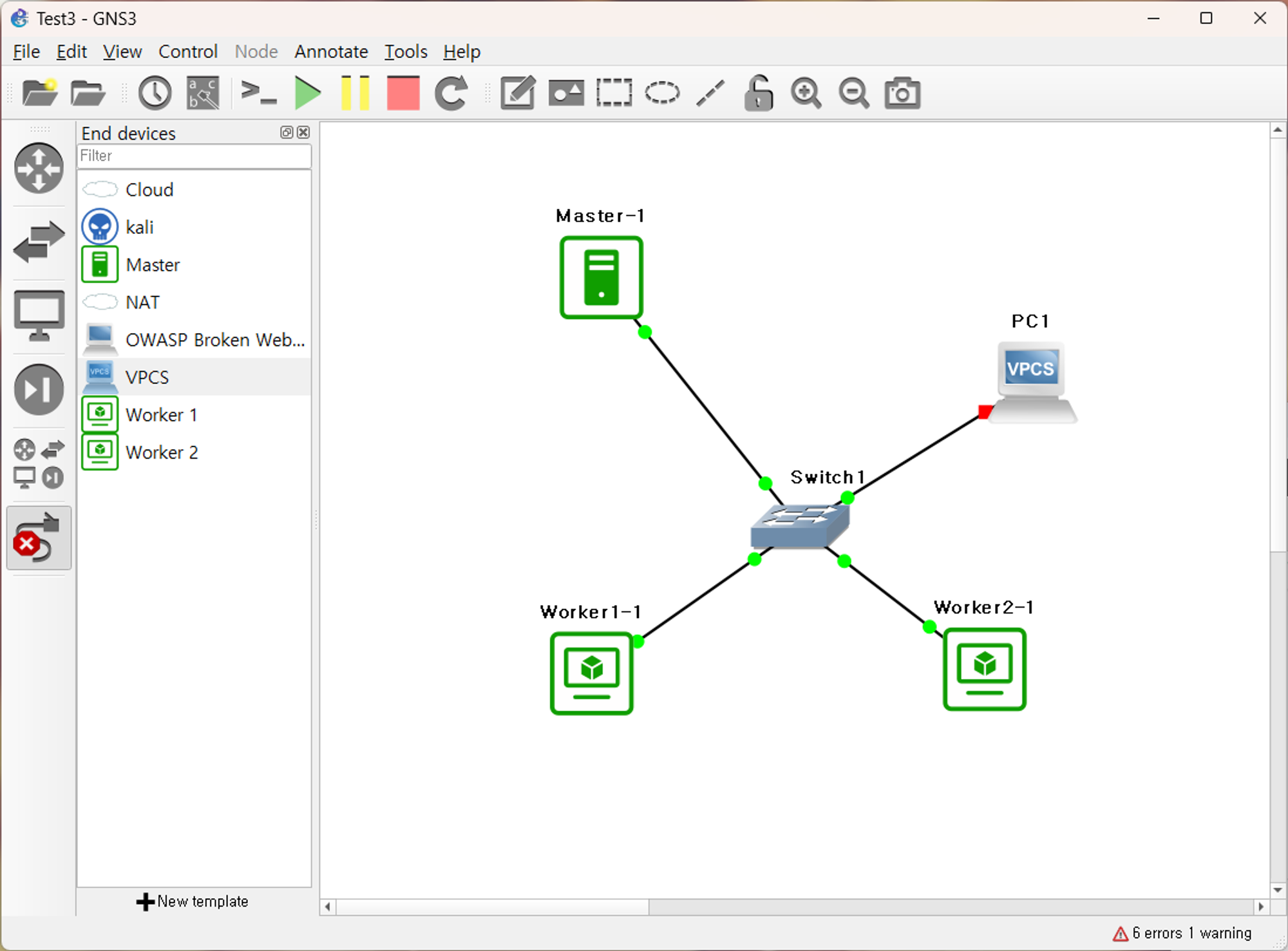Viewport: 1288px width, 951px height.
Task: Click the Filter field in End devices
Action: click(194, 156)
